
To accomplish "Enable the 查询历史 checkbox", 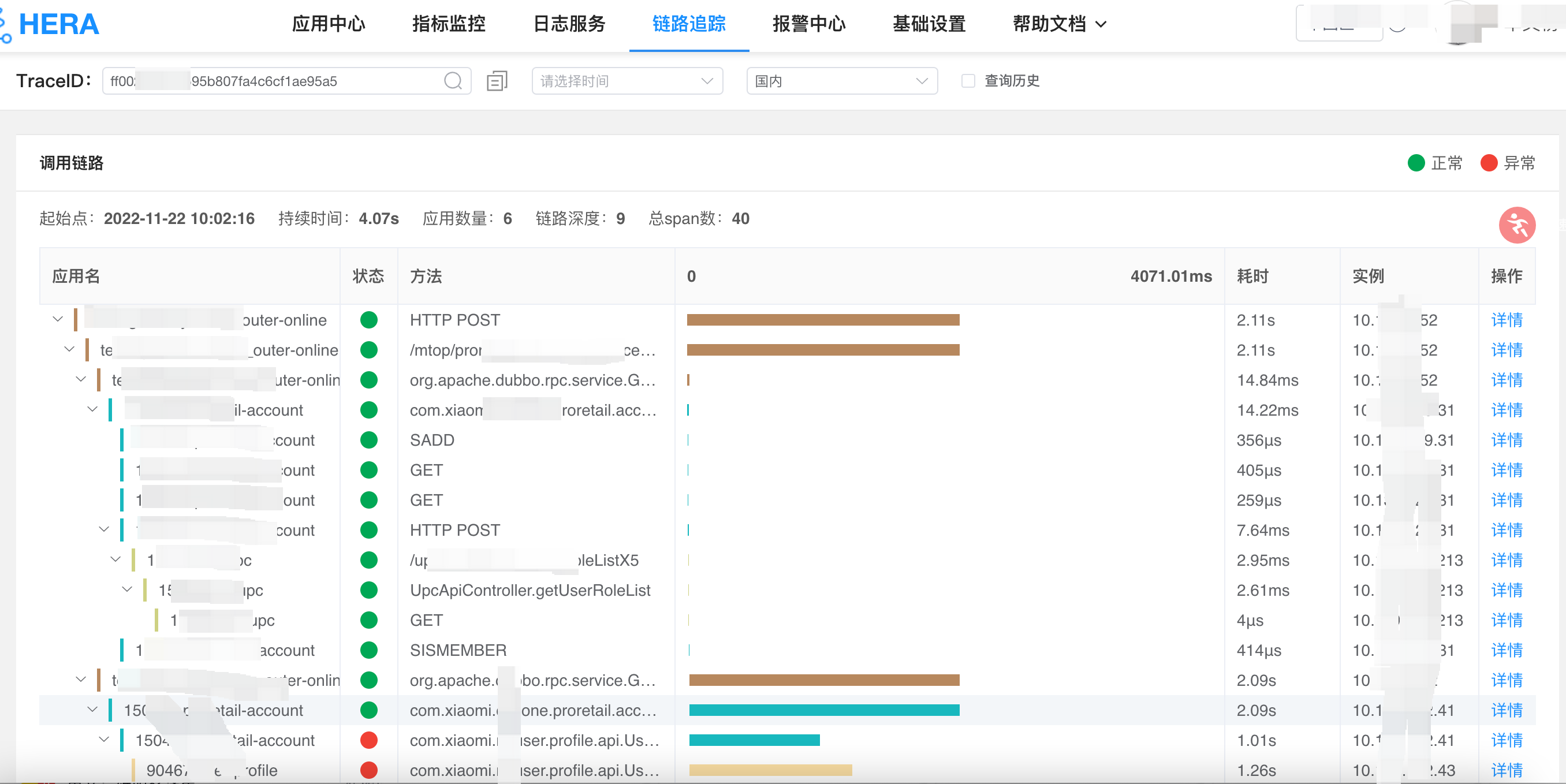I will [968, 81].
